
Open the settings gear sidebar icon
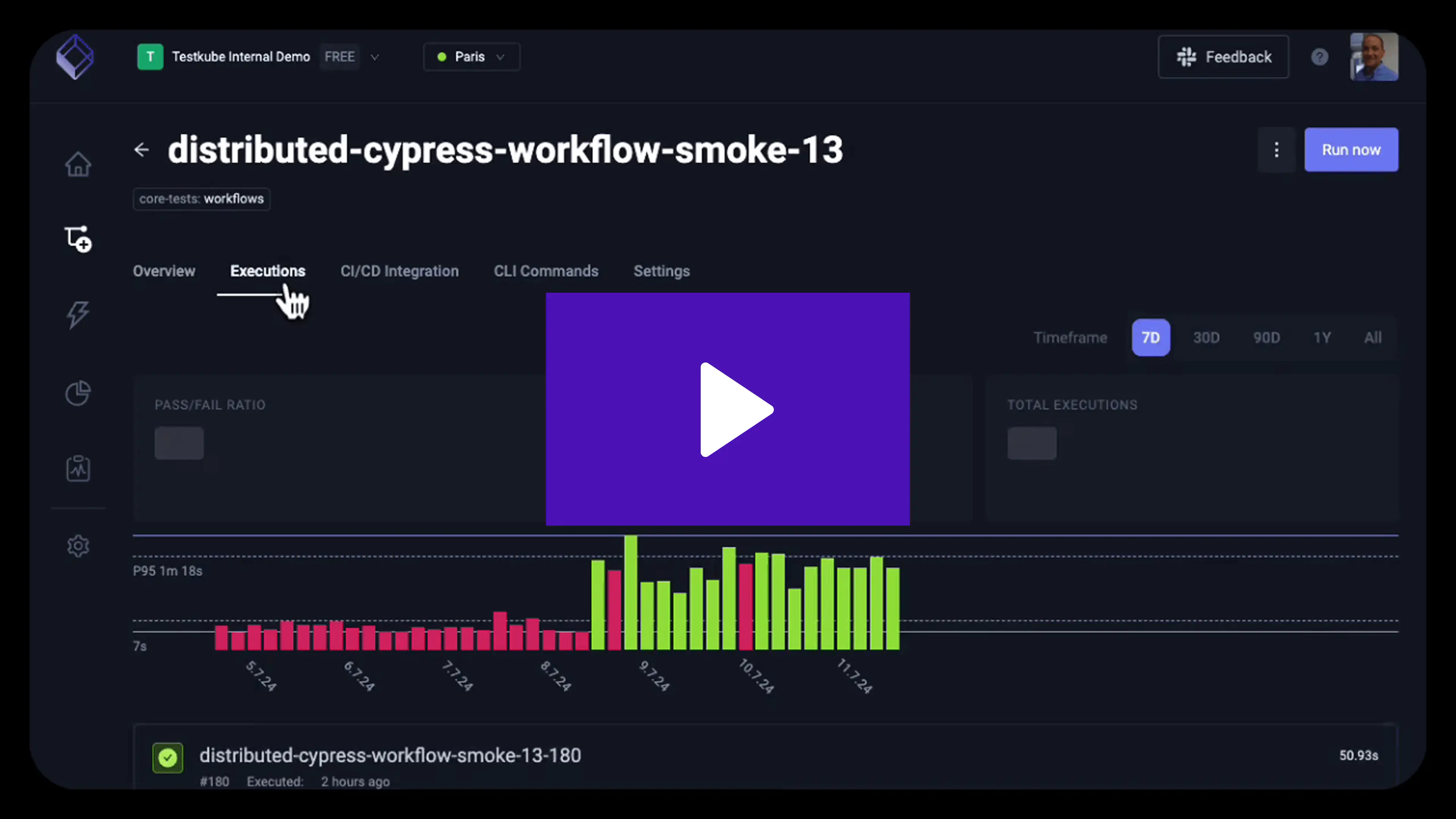pyautogui.click(x=78, y=546)
